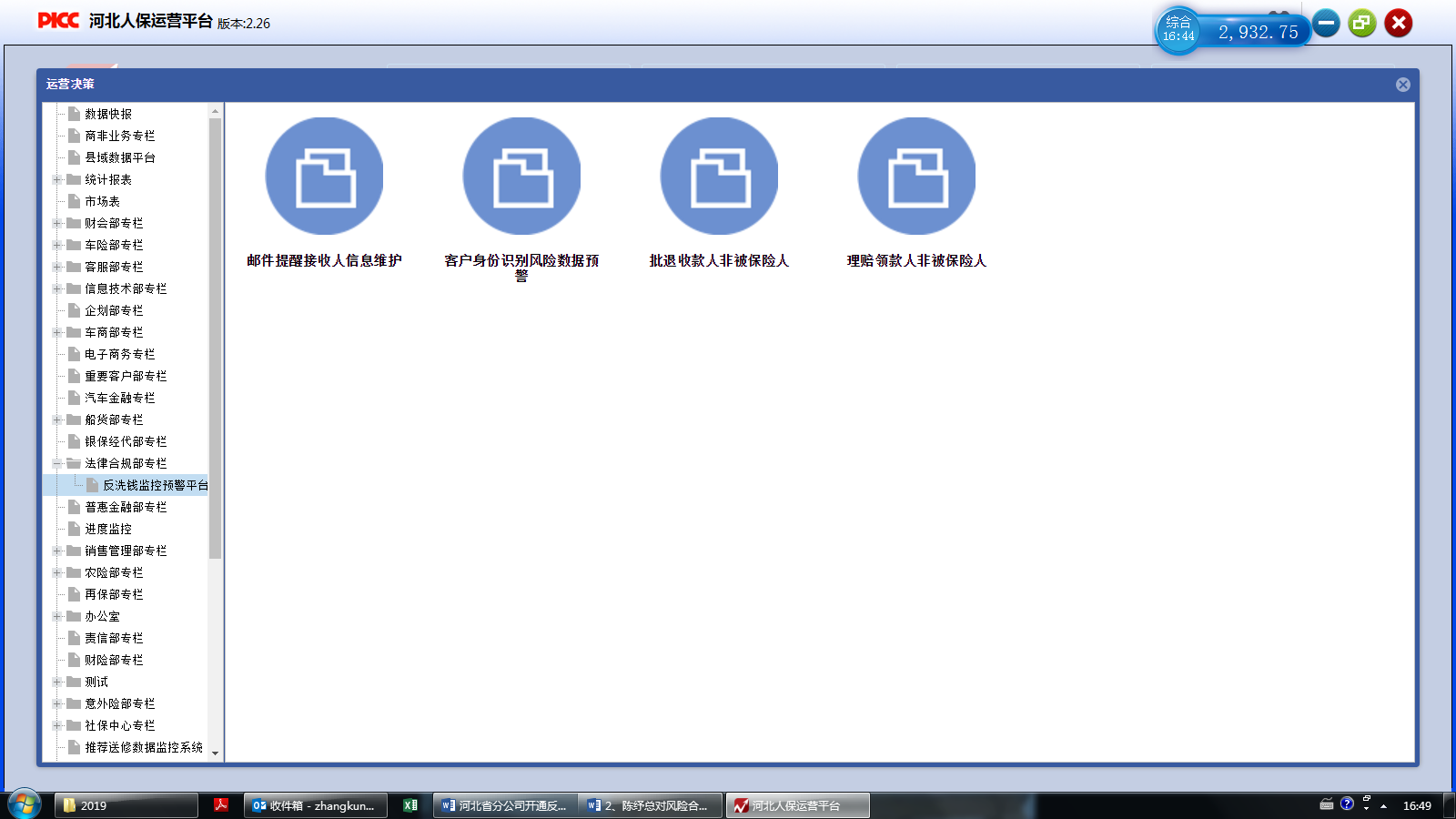Select 推荐送修数据监控系统 tree item
The height and width of the screenshot is (819, 1456).
(x=144, y=747)
